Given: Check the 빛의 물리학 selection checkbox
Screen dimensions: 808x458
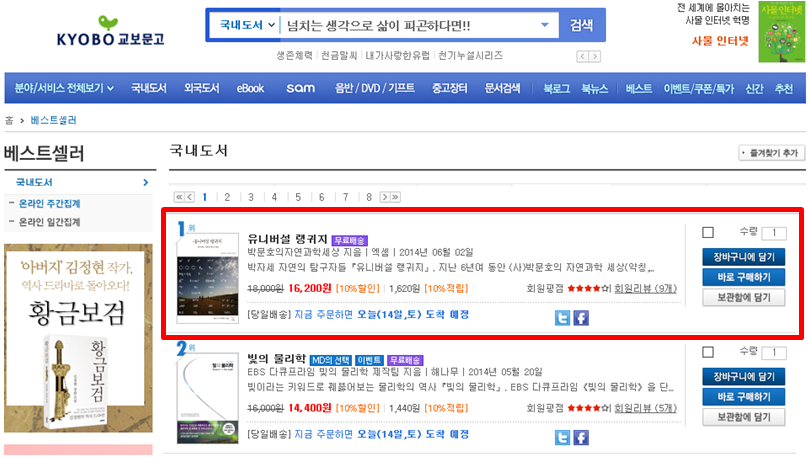Looking at the screenshot, I should 708,352.
